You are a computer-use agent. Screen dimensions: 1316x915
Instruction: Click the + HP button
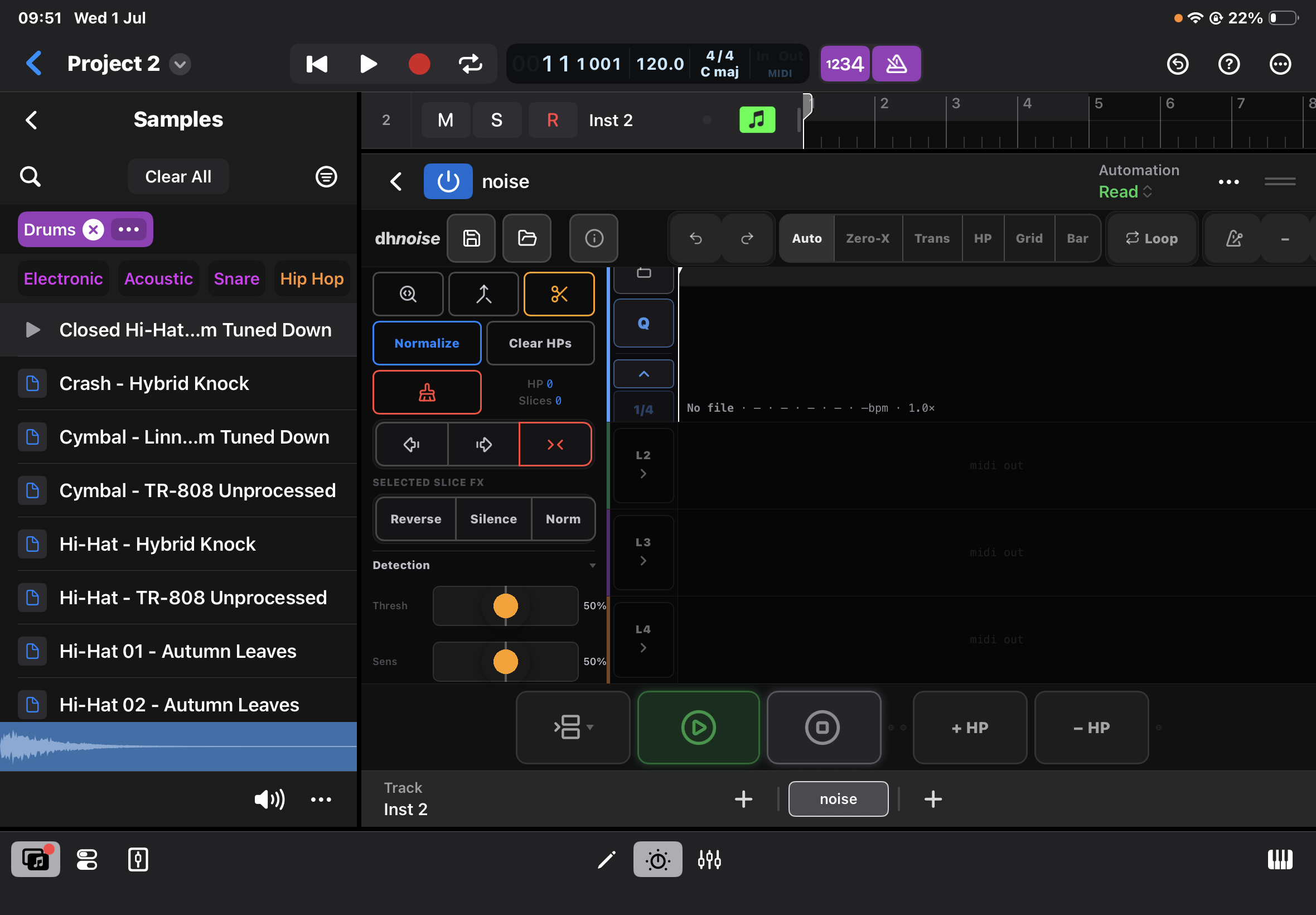pos(970,728)
